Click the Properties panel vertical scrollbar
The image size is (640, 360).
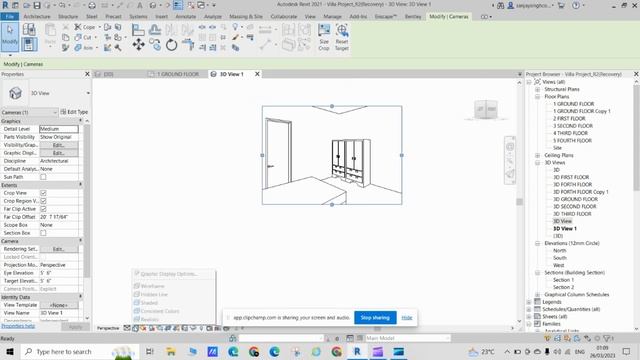tap(87, 201)
